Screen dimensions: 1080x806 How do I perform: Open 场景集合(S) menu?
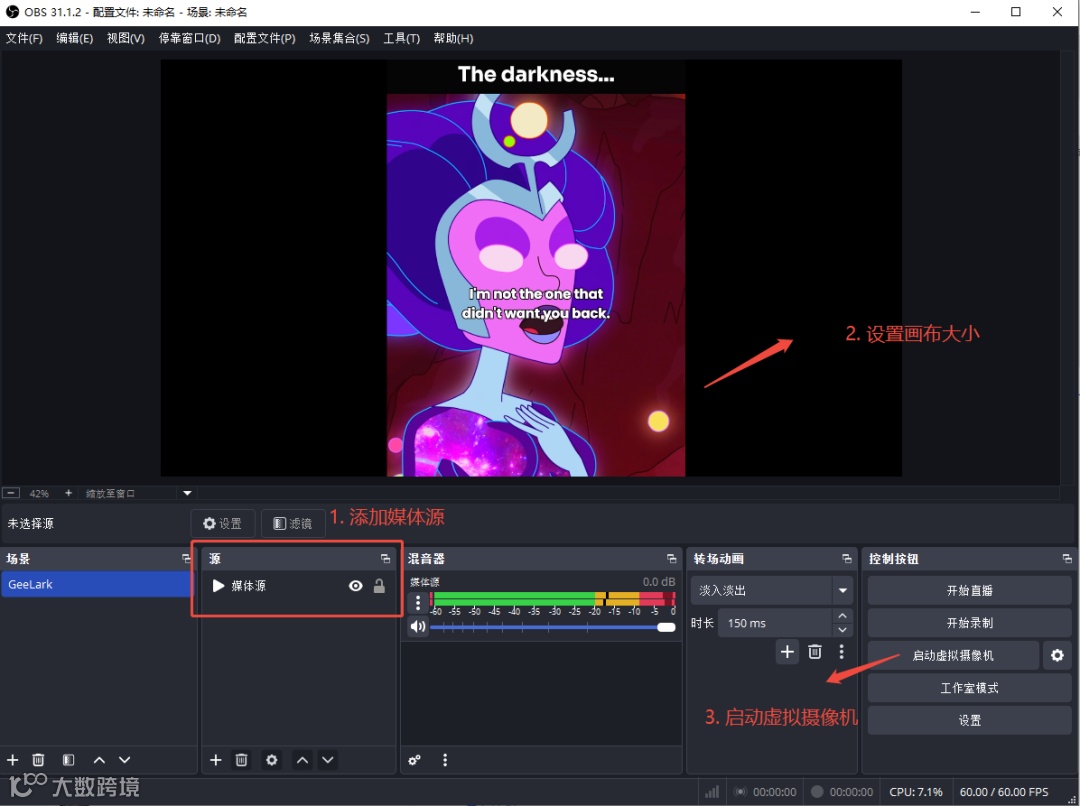click(x=339, y=38)
